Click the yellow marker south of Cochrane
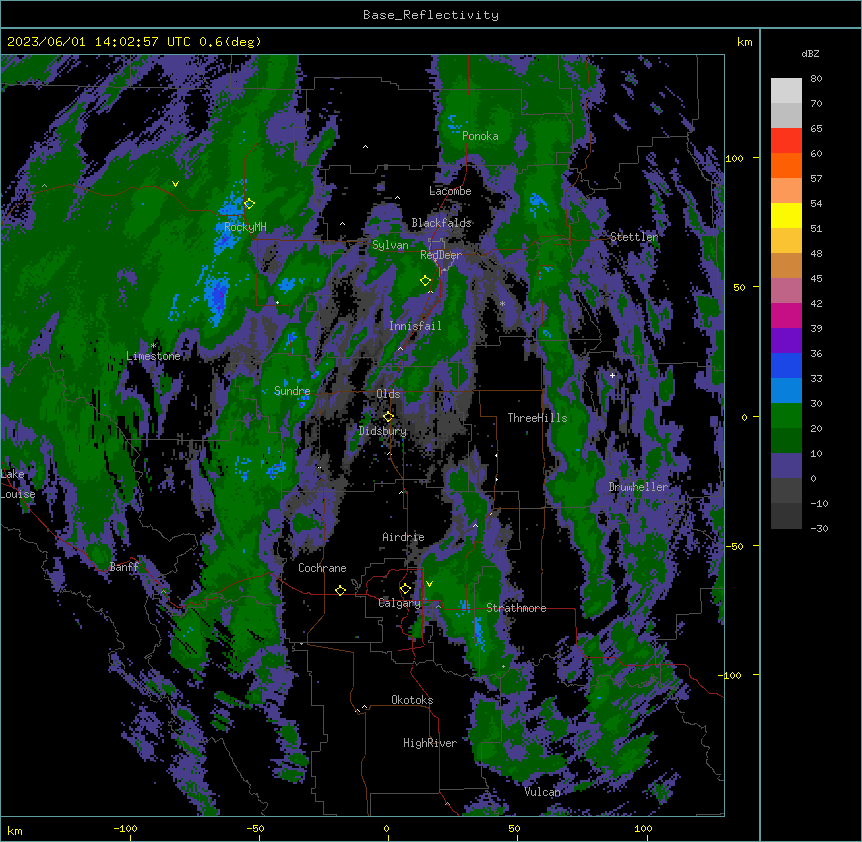Viewport: 862px width, 842px height. [340, 590]
